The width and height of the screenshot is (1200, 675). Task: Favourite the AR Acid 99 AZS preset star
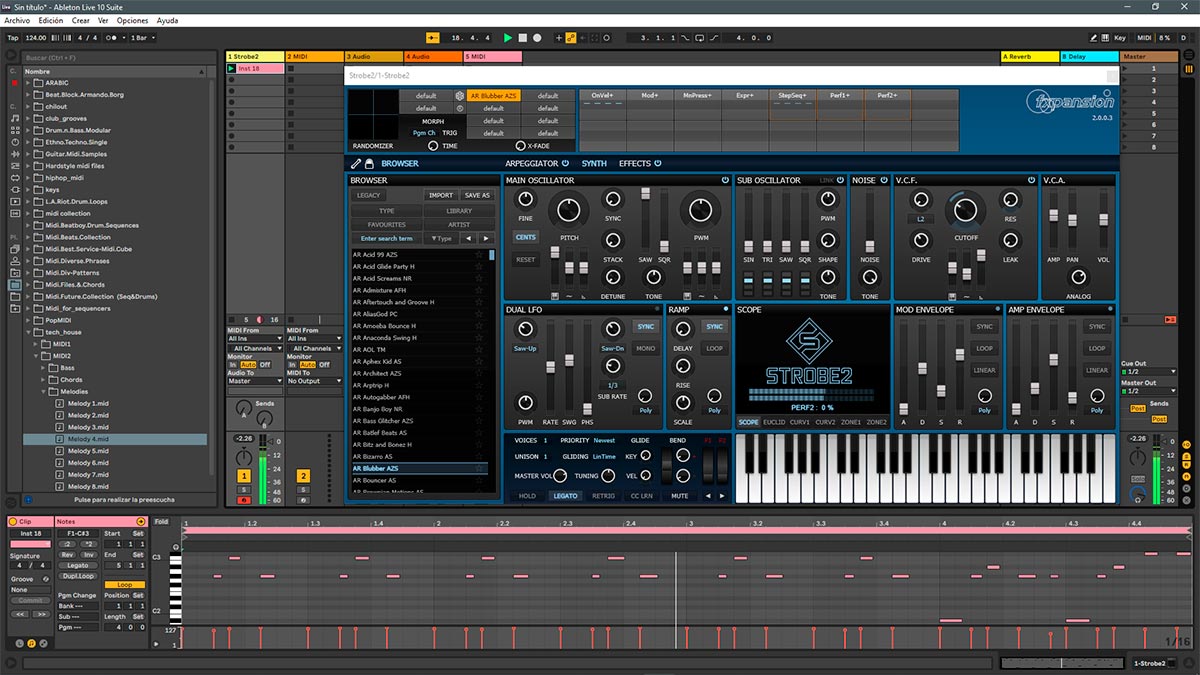coord(480,255)
